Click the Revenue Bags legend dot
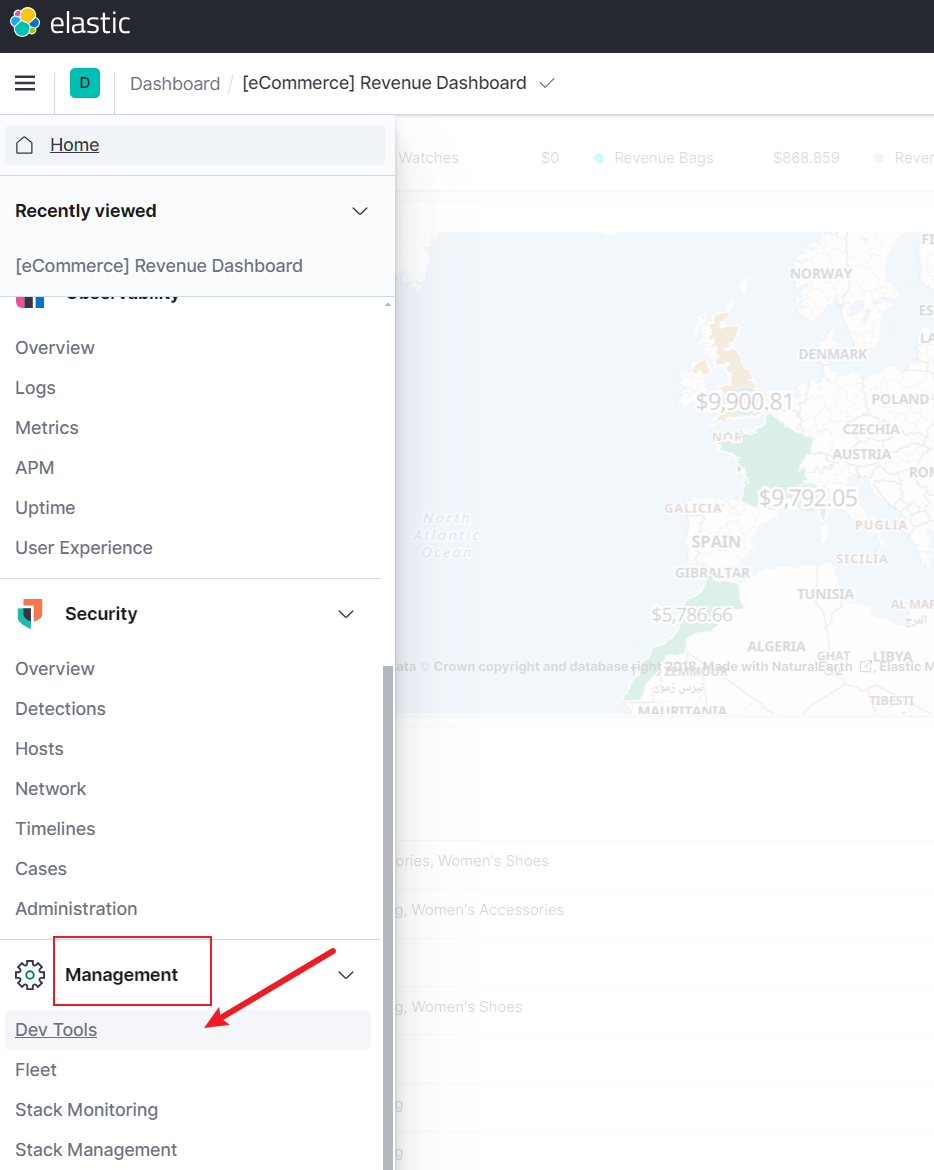This screenshot has height=1170, width=934. click(x=599, y=158)
